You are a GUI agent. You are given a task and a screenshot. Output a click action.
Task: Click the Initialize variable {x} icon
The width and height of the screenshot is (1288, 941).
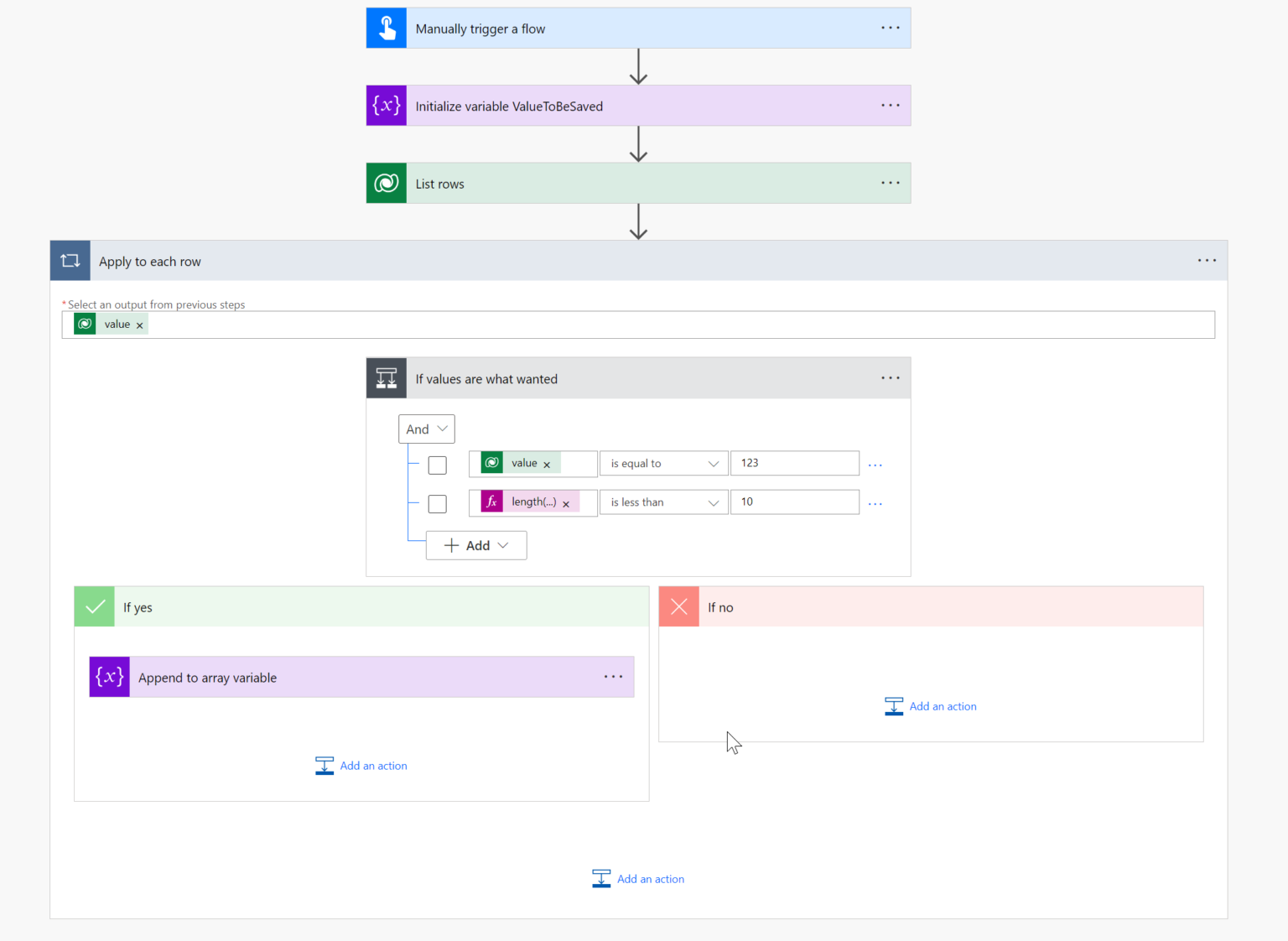coord(386,105)
